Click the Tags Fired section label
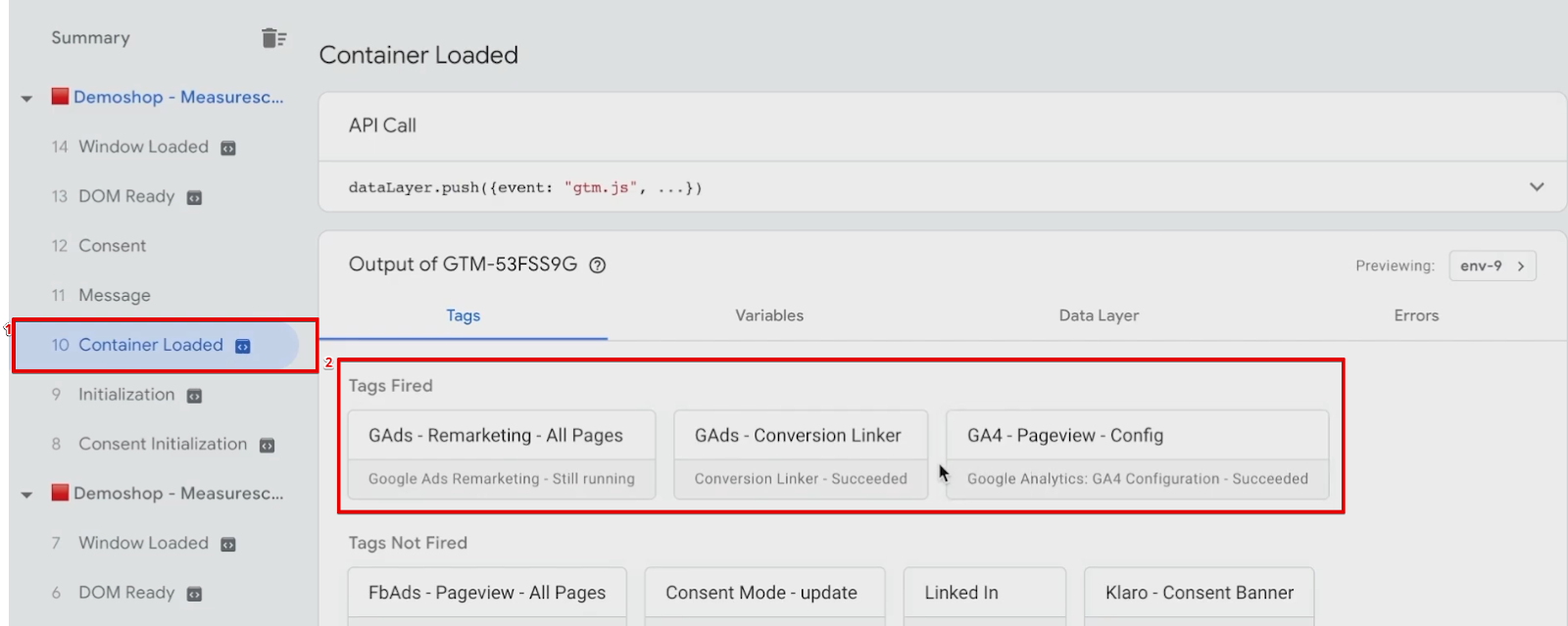The height and width of the screenshot is (626, 1568). pos(390,386)
